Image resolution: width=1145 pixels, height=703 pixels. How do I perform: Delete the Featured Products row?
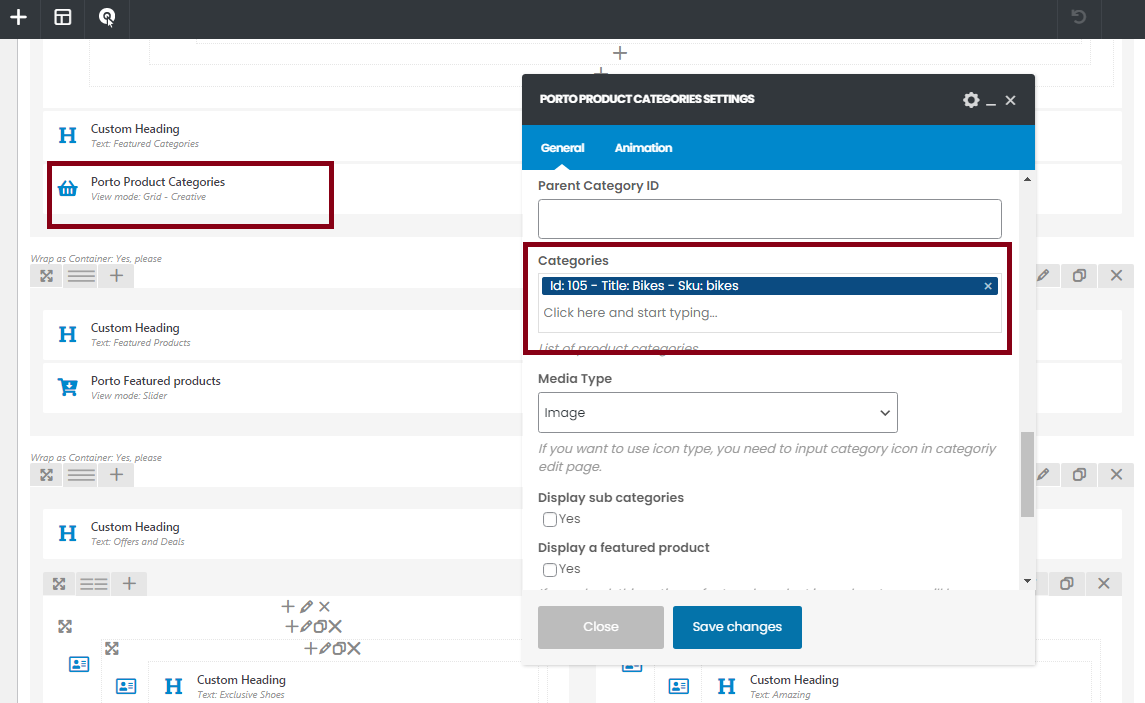pos(1117,275)
